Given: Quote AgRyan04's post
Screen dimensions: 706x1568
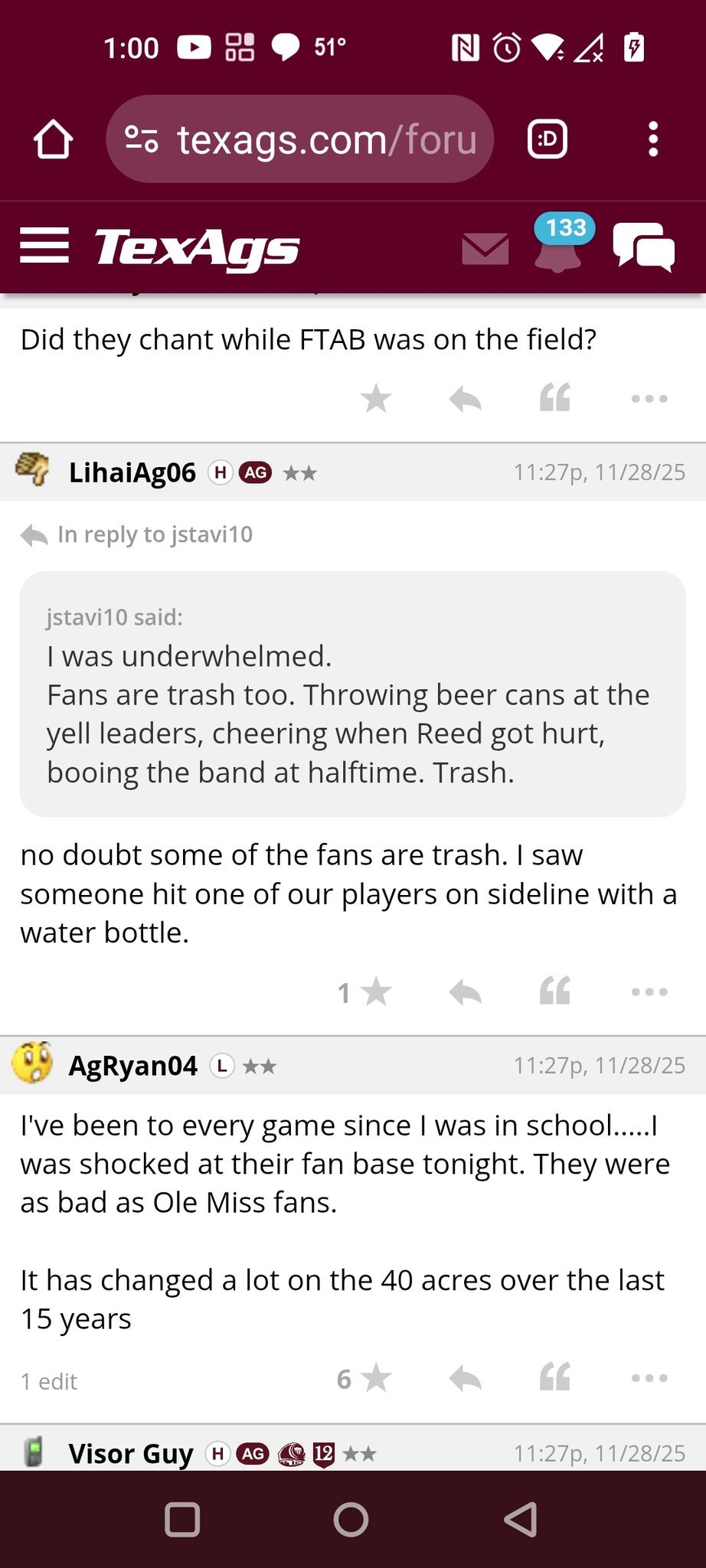Looking at the screenshot, I should pos(555,1379).
